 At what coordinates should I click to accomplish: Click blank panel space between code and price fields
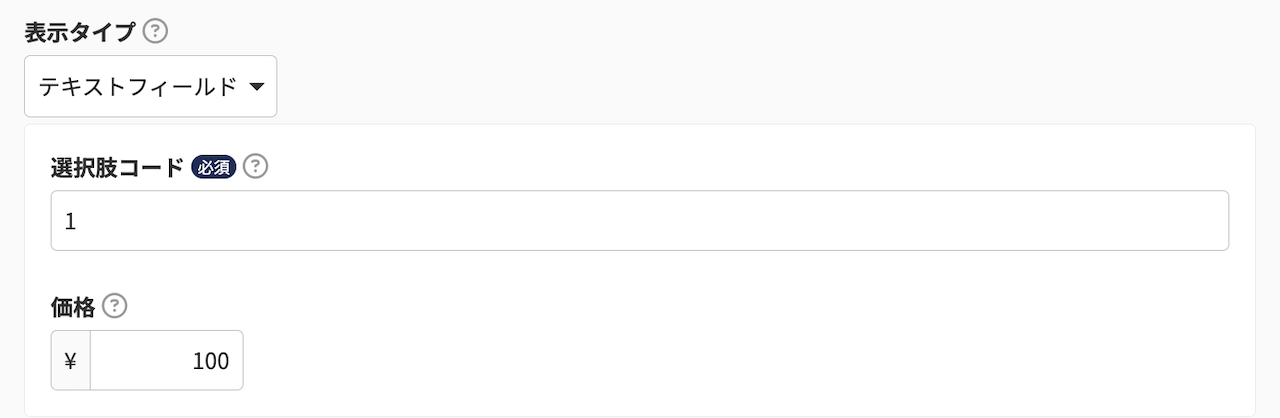[x=640, y=272]
